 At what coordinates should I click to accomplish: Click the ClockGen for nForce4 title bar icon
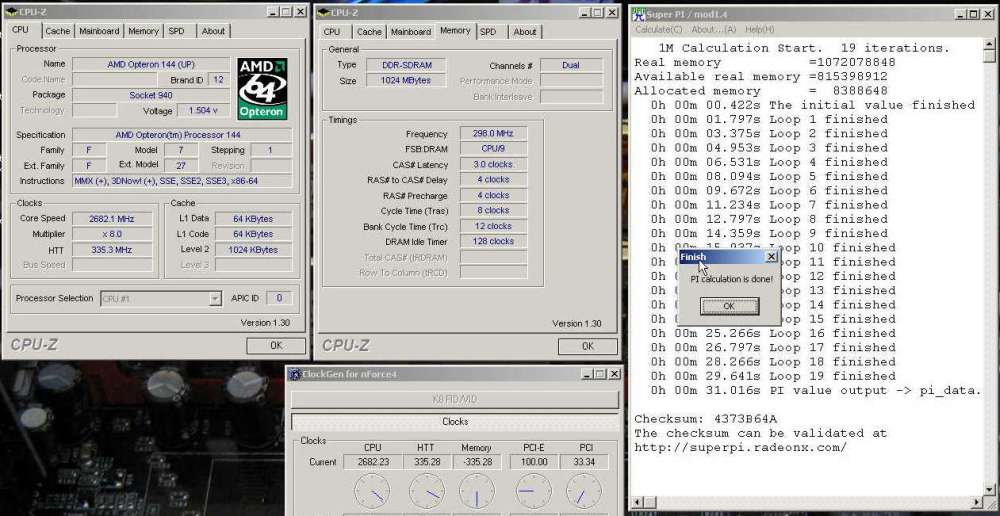point(295,374)
